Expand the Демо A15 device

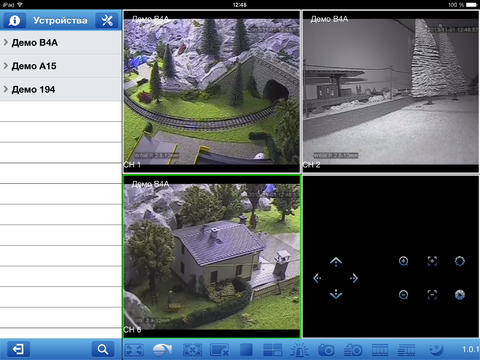click(61, 66)
